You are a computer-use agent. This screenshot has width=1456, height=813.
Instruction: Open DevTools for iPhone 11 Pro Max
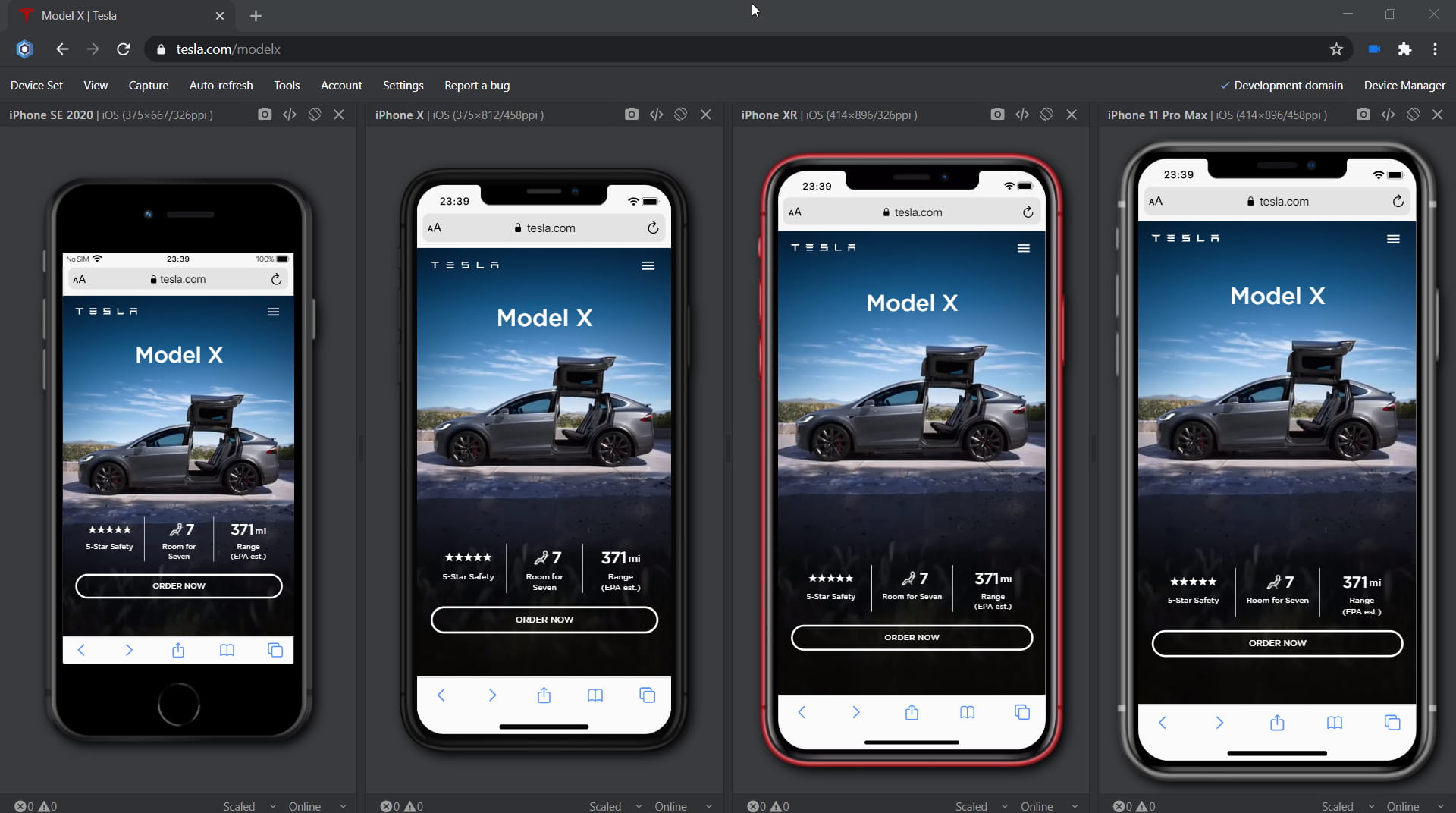coord(1388,115)
